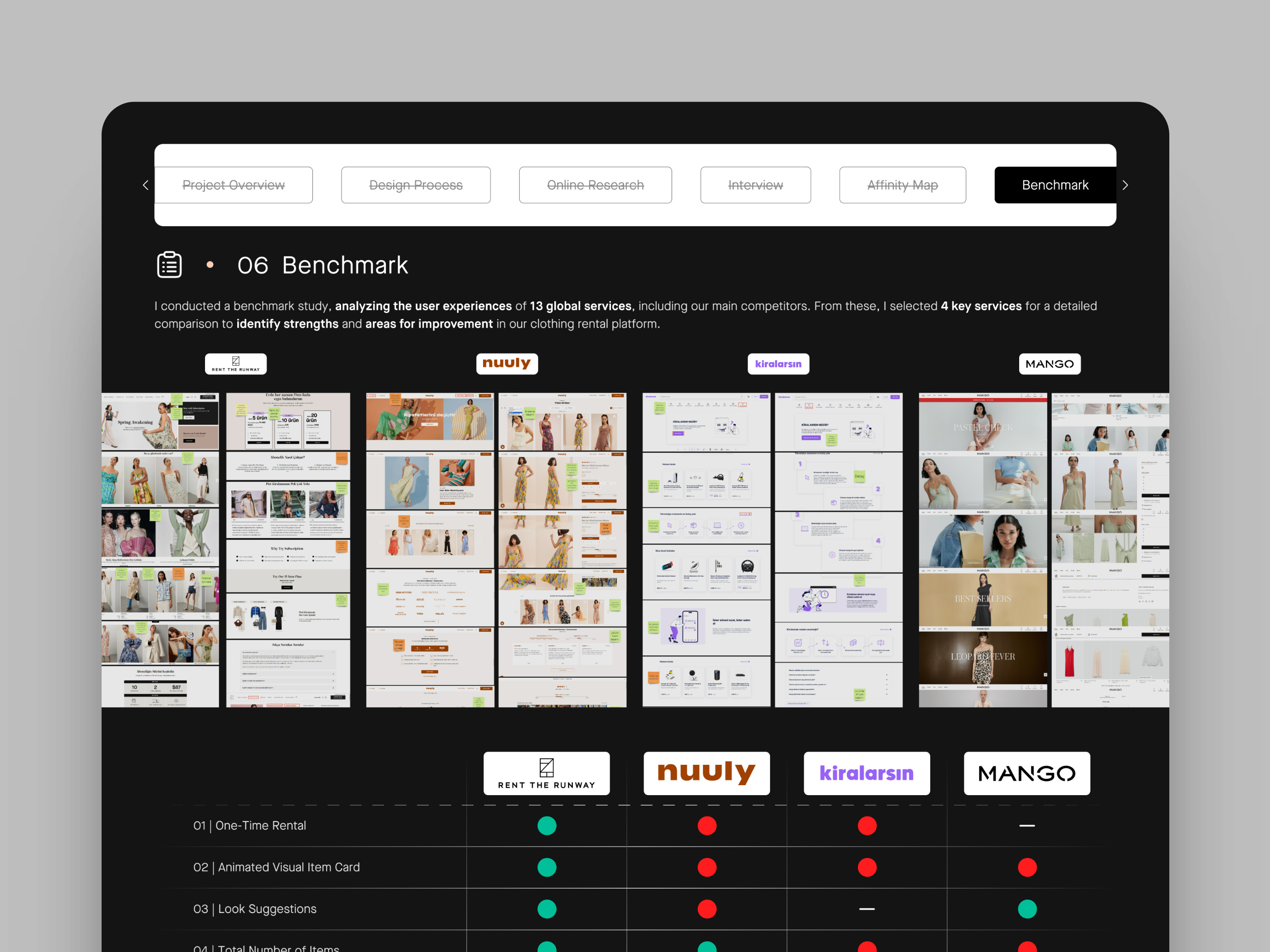Image resolution: width=1270 pixels, height=952 pixels.
Task: Click the small Rent the Runway logo badge
Action: (x=236, y=364)
